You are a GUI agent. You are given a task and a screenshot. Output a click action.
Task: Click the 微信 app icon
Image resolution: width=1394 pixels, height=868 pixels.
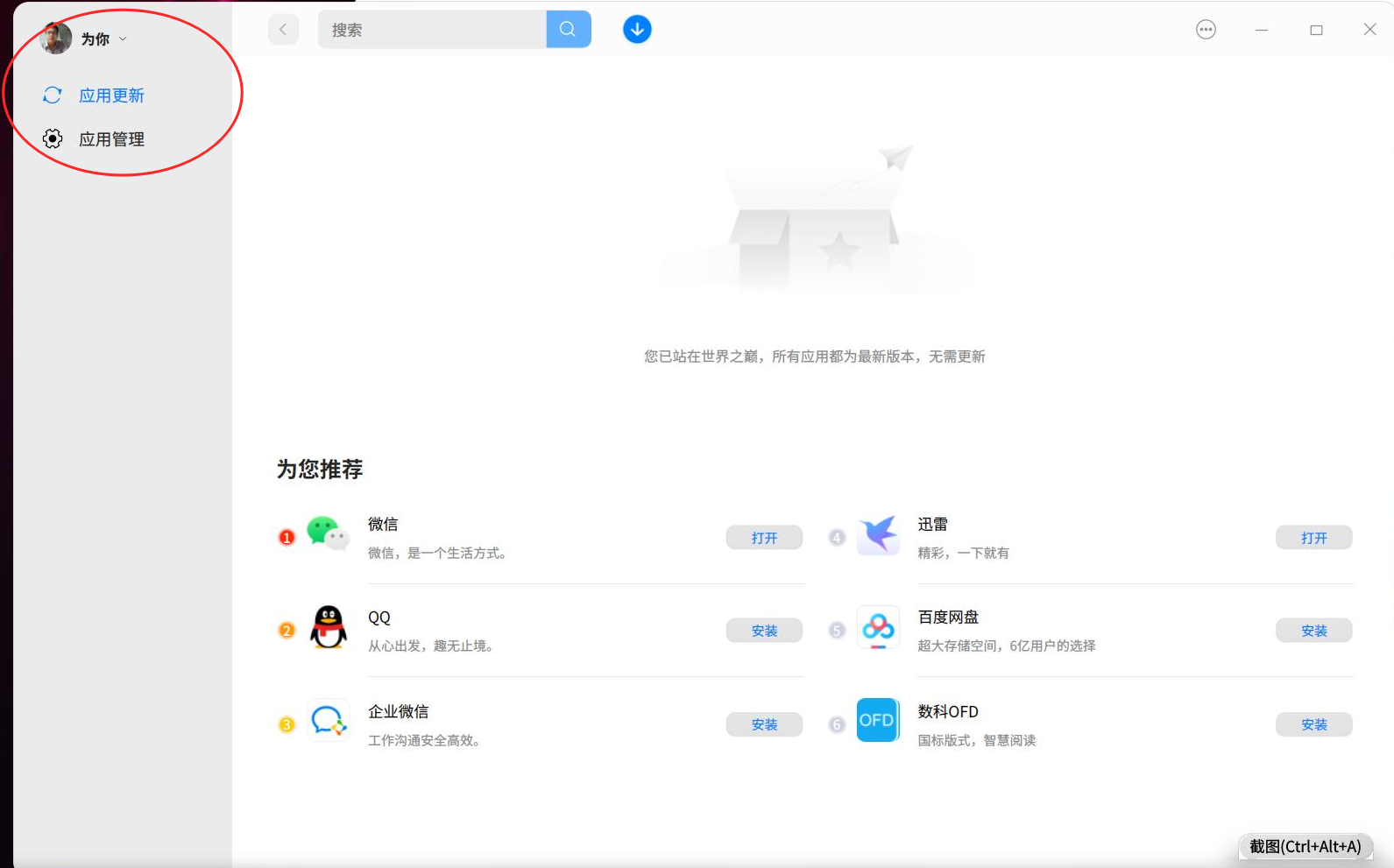[329, 533]
